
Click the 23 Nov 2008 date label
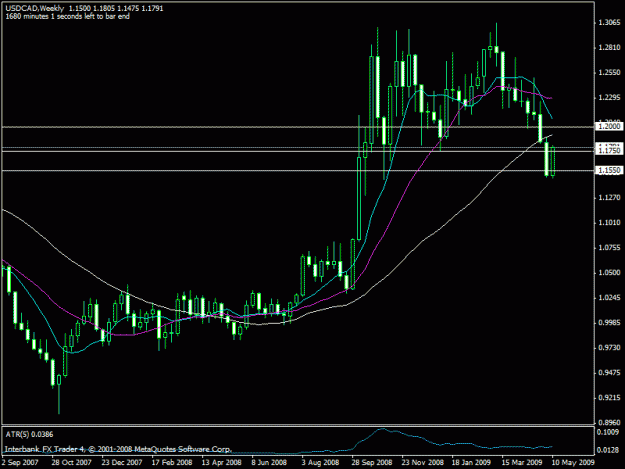(423, 463)
